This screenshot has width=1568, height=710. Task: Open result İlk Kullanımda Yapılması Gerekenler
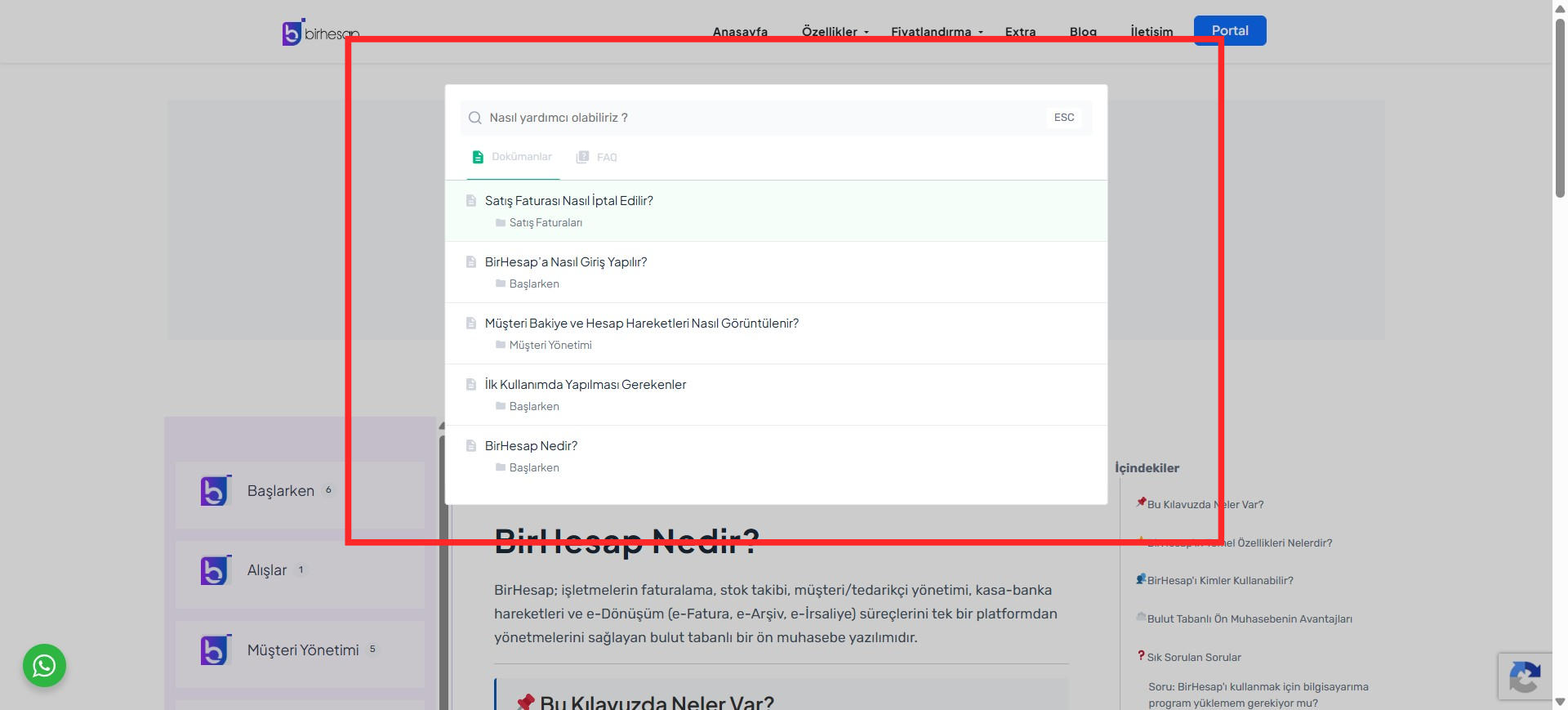tap(776, 395)
